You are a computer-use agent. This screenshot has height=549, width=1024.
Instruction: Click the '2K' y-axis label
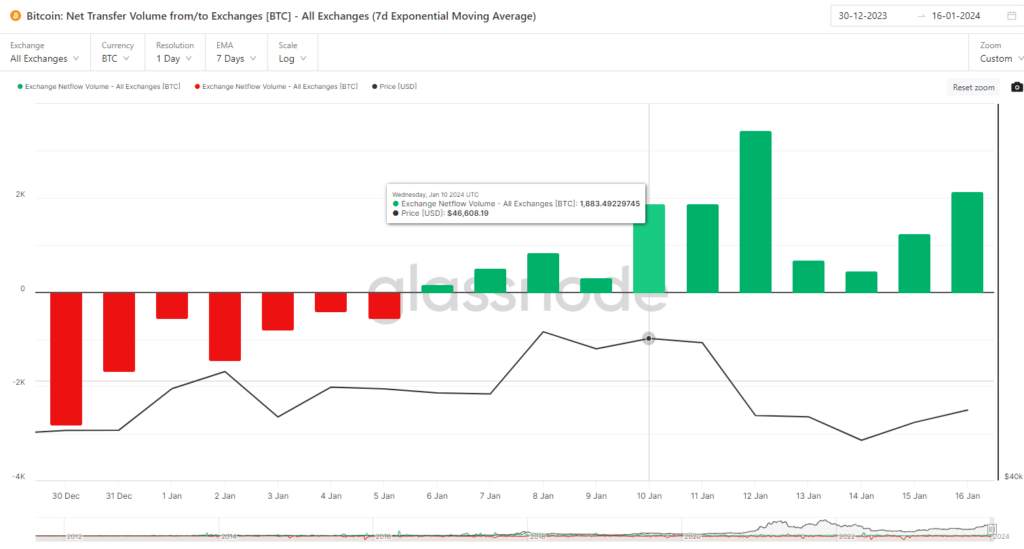pyautogui.click(x=20, y=195)
